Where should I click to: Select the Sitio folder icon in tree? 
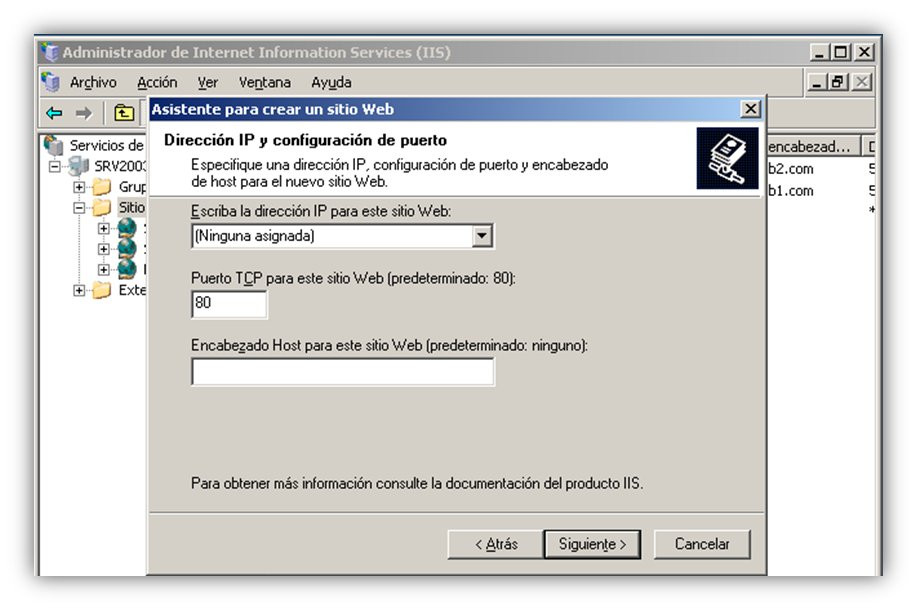[x=102, y=207]
